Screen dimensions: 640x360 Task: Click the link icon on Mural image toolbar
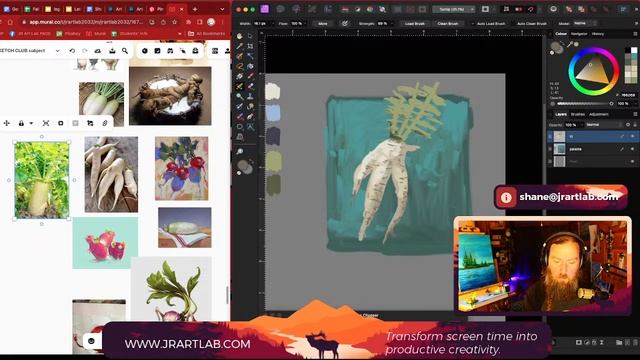pos(105,123)
